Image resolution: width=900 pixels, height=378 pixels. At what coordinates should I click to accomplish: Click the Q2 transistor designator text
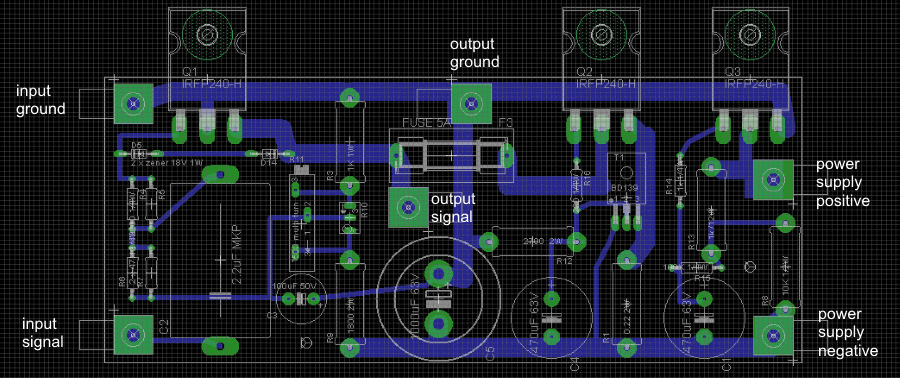click(x=584, y=72)
